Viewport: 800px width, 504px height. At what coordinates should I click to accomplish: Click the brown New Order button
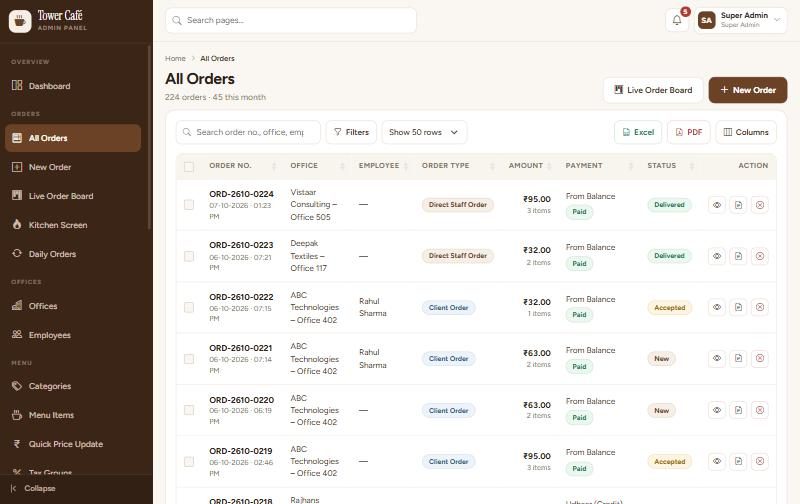tap(747, 90)
